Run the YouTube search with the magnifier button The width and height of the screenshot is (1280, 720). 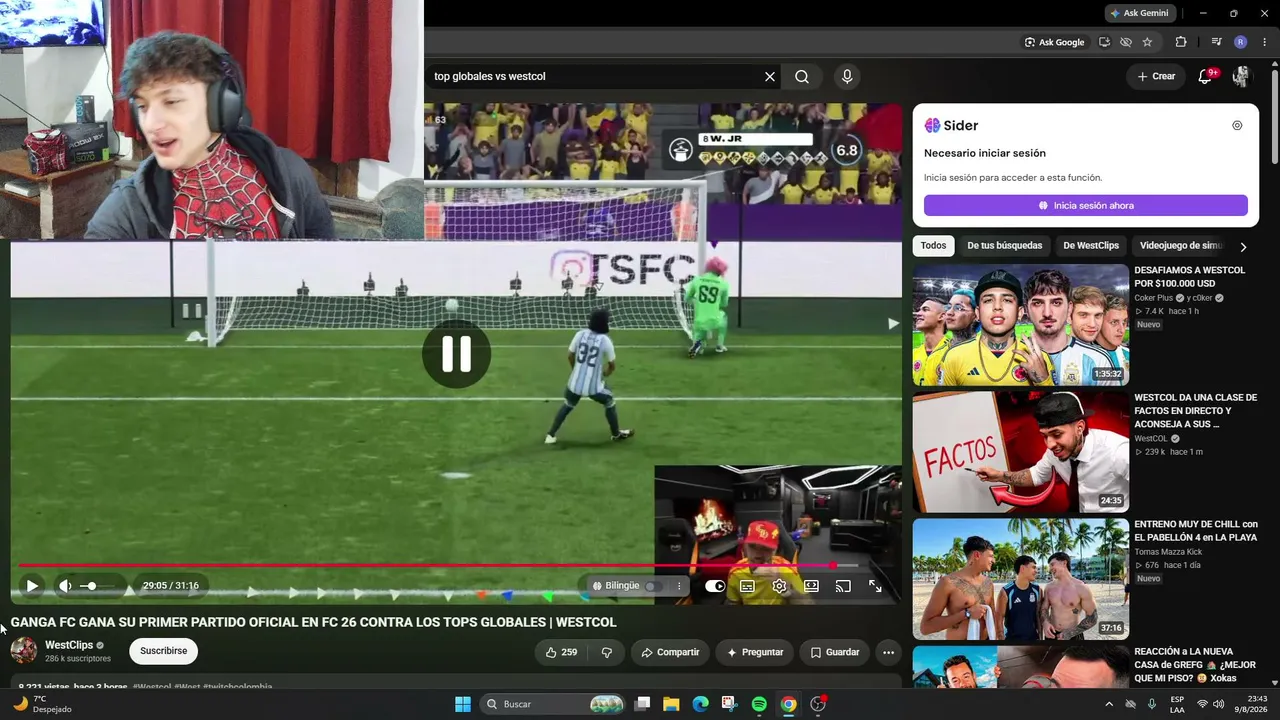tap(802, 76)
